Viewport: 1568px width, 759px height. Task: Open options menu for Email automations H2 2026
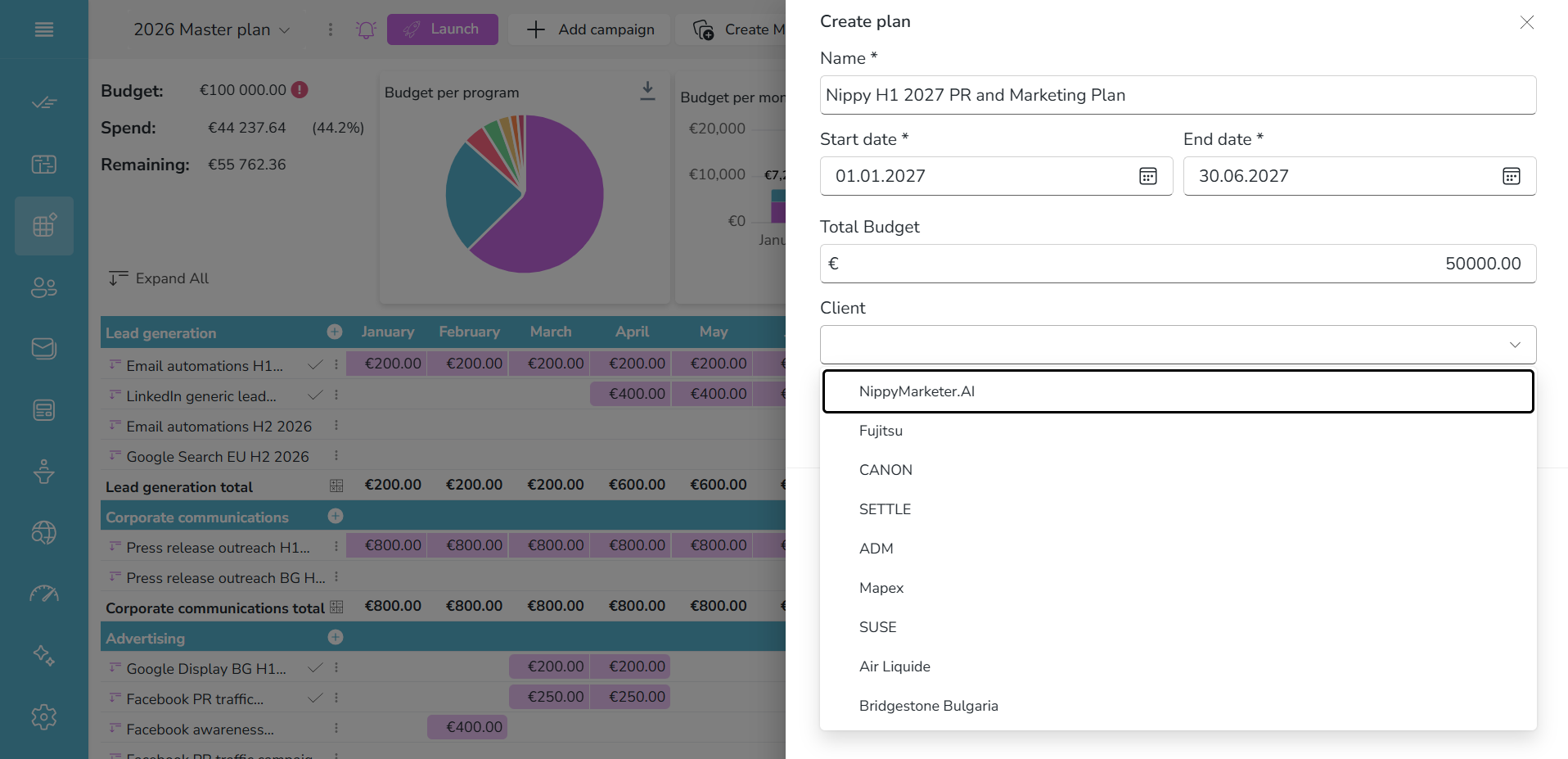coord(336,426)
